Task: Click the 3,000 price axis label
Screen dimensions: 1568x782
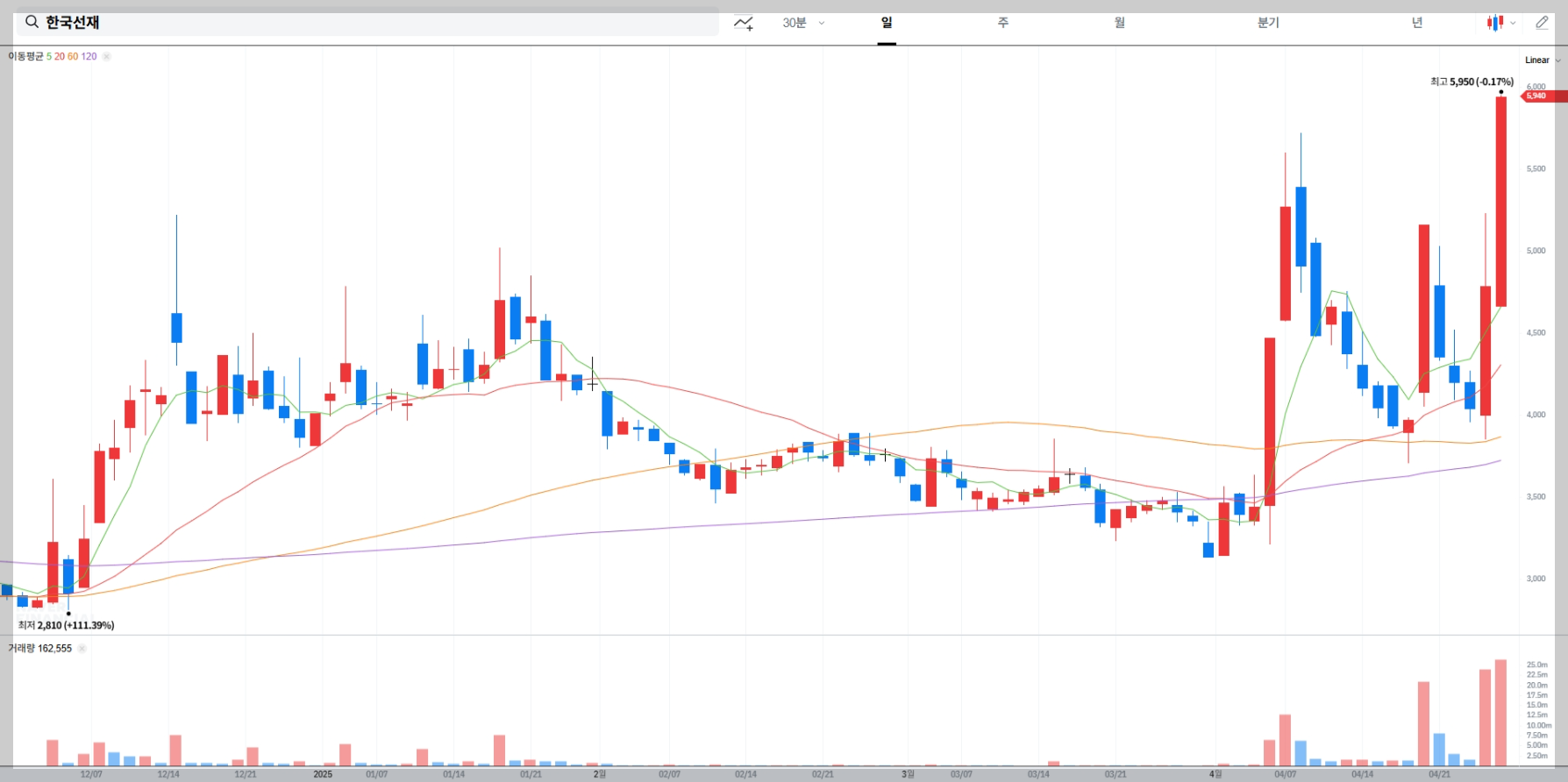Action: coord(1536,579)
